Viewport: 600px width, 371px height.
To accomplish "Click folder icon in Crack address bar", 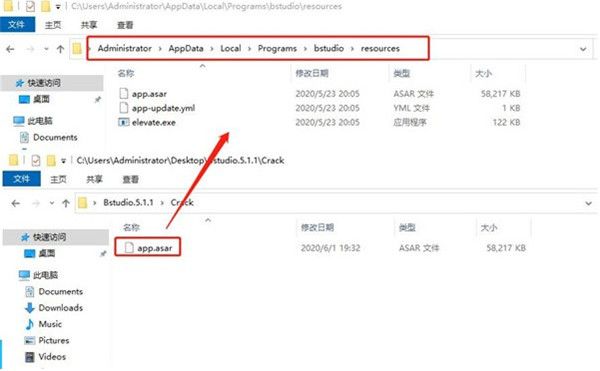I will (82, 203).
